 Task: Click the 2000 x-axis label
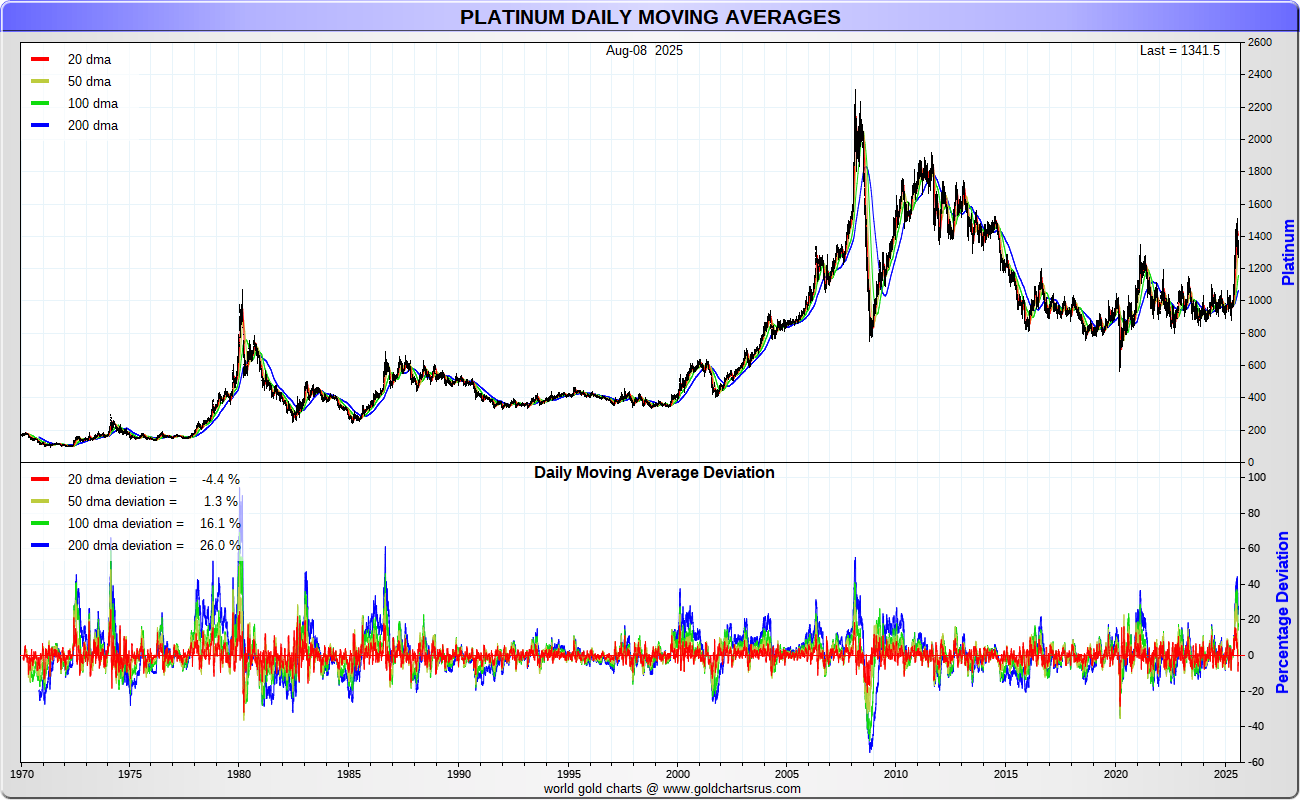coord(678,773)
